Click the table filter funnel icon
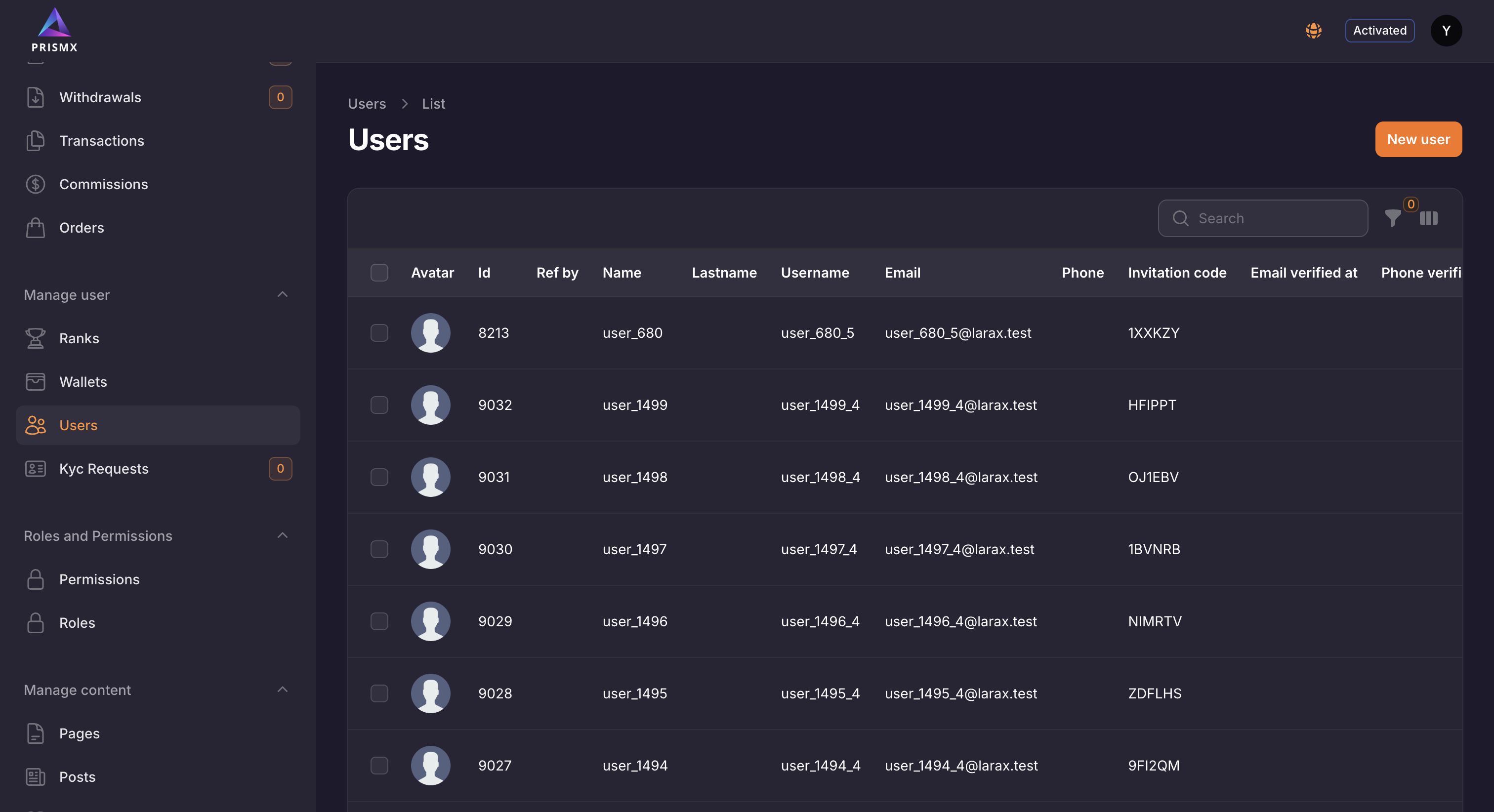Viewport: 1494px width, 812px height. point(1393,219)
